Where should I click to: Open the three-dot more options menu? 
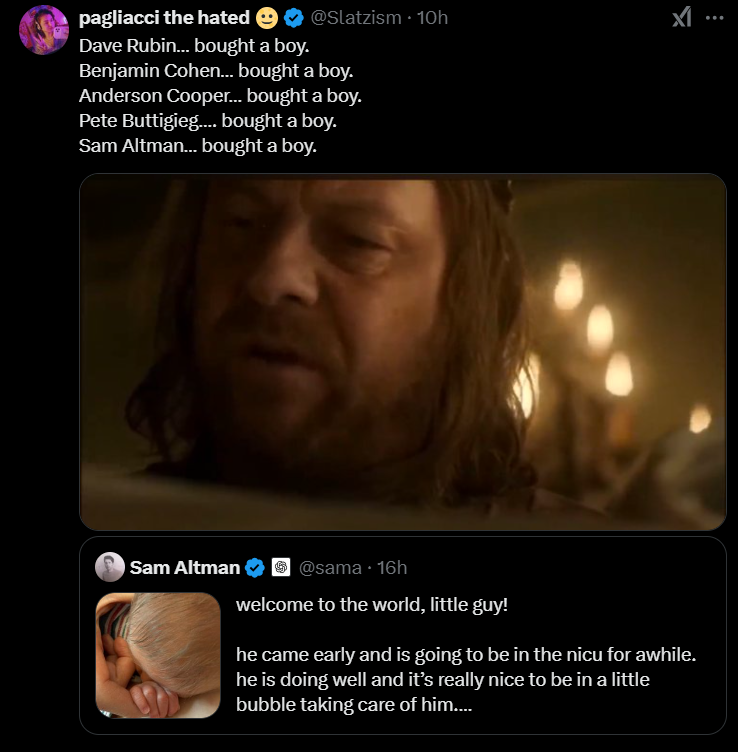click(715, 18)
